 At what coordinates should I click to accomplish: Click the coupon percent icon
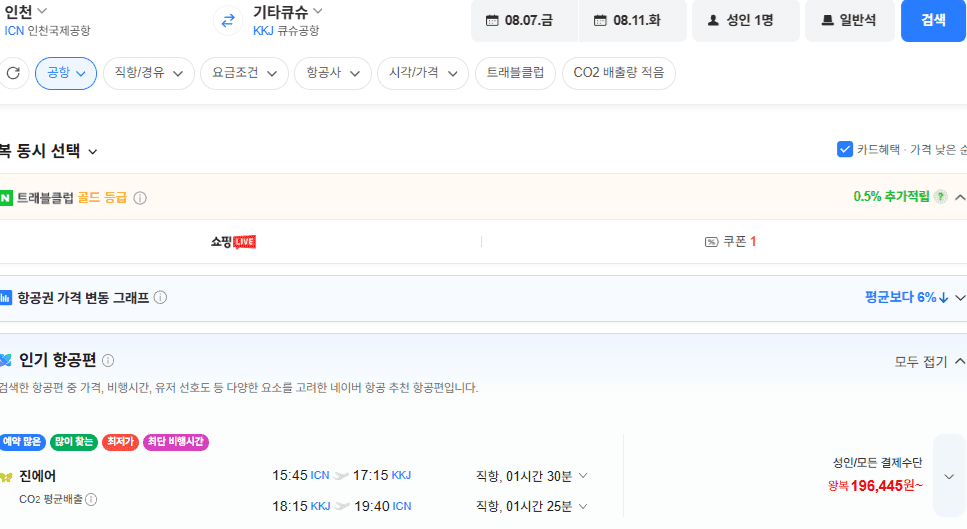(711, 242)
